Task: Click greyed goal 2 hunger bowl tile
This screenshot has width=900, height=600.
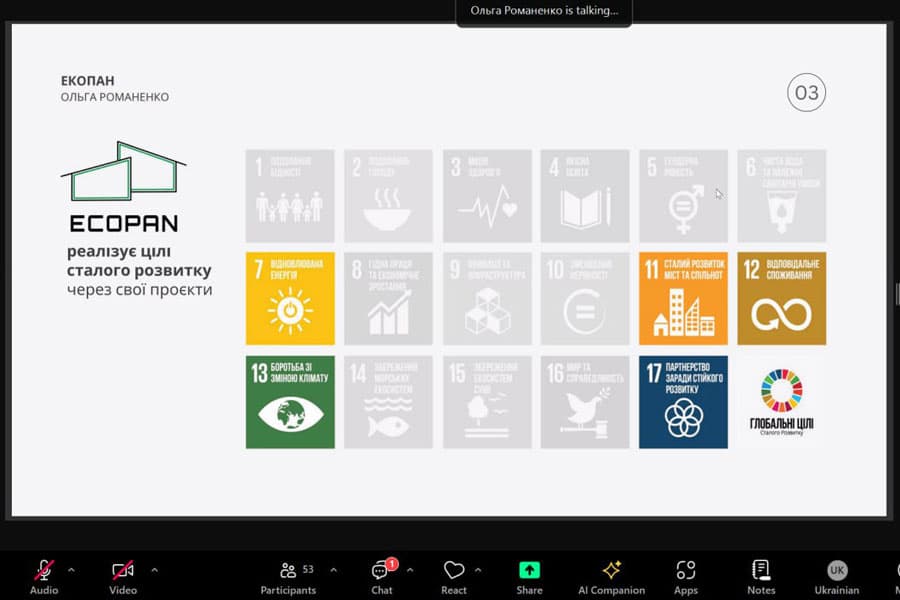Action: point(388,196)
